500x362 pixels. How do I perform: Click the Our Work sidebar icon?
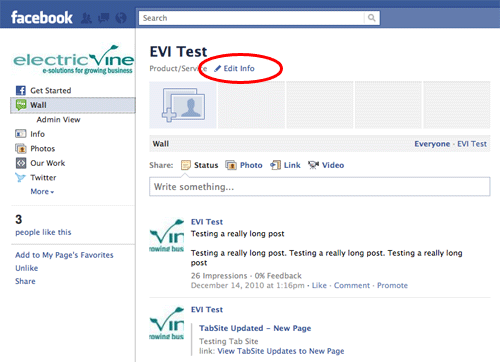pyautogui.click(x=21, y=163)
